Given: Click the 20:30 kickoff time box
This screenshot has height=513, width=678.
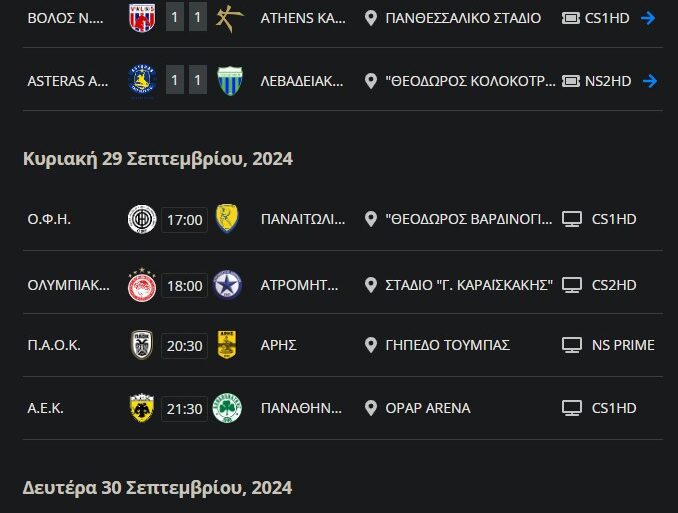Looking at the screenshot, I should click(185, 345).
